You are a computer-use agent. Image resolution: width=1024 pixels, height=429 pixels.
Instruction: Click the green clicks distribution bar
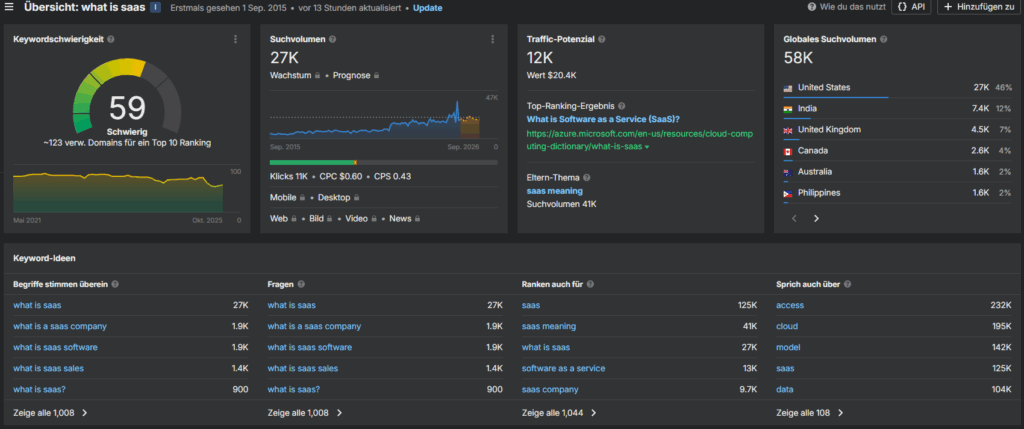pos(312,162)
